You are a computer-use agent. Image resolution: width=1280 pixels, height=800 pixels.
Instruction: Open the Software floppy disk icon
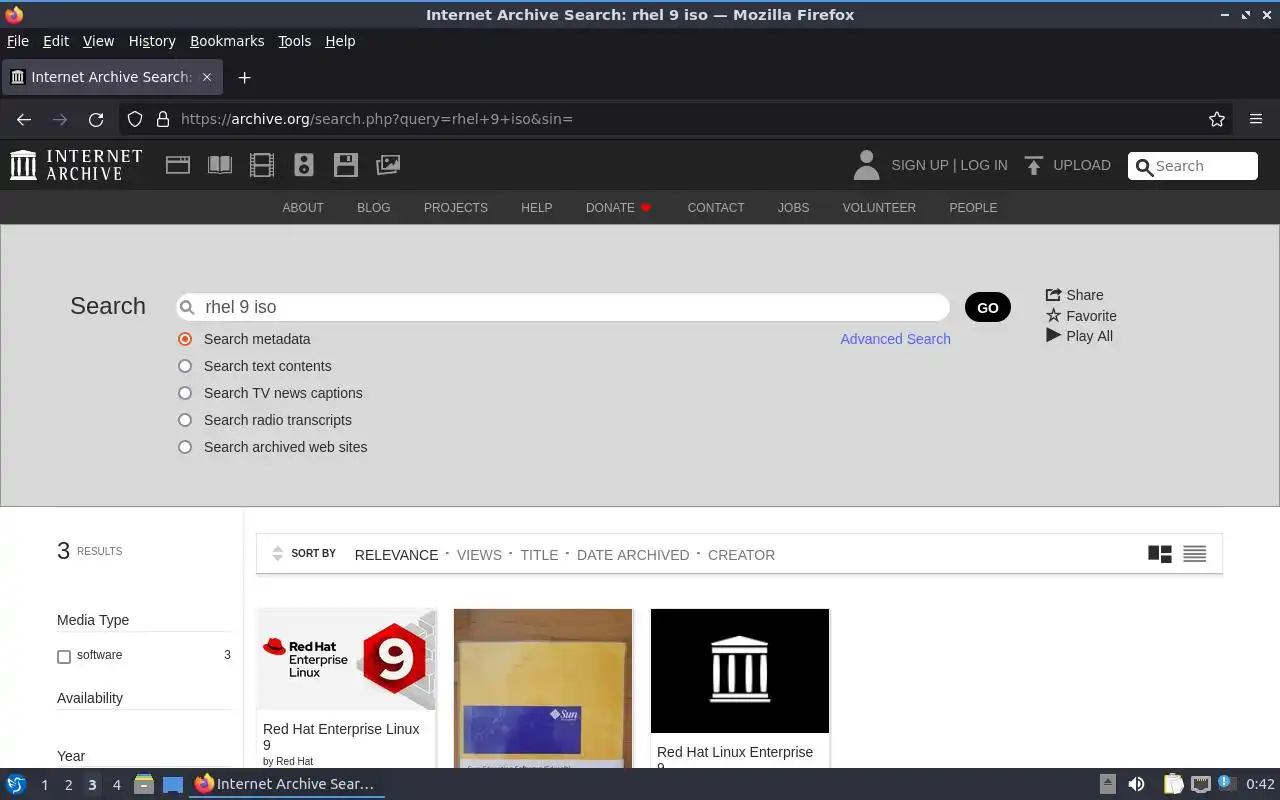coord(346,165)
